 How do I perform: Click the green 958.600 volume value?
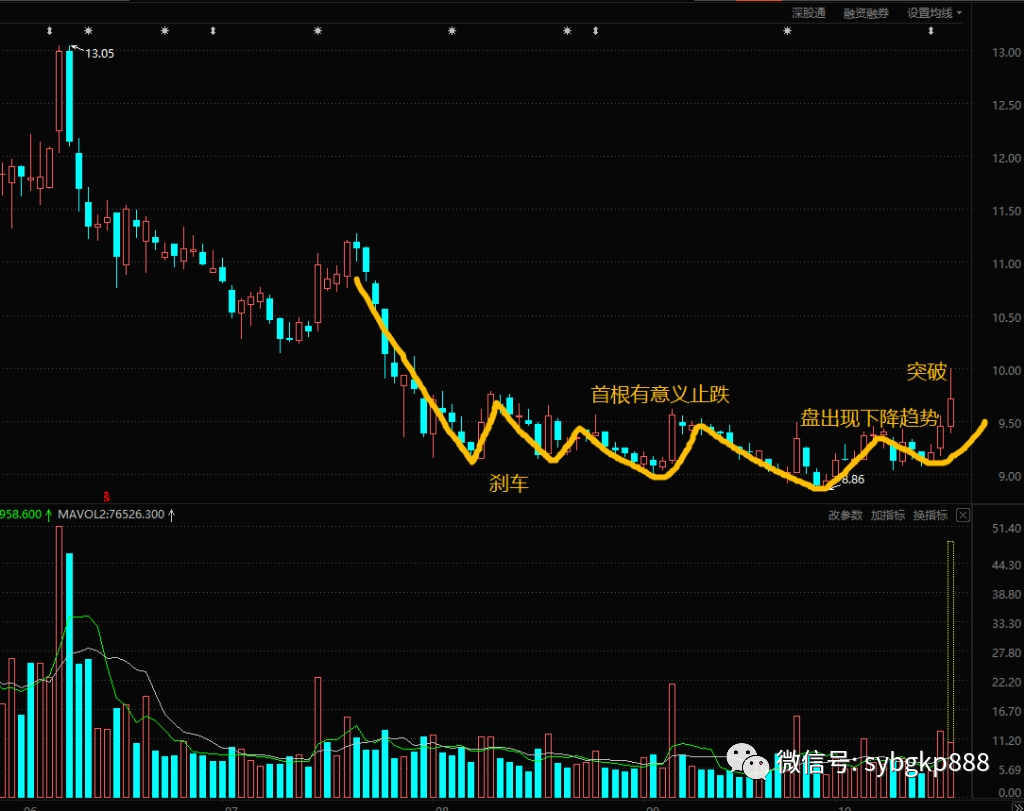coord(21,515)
